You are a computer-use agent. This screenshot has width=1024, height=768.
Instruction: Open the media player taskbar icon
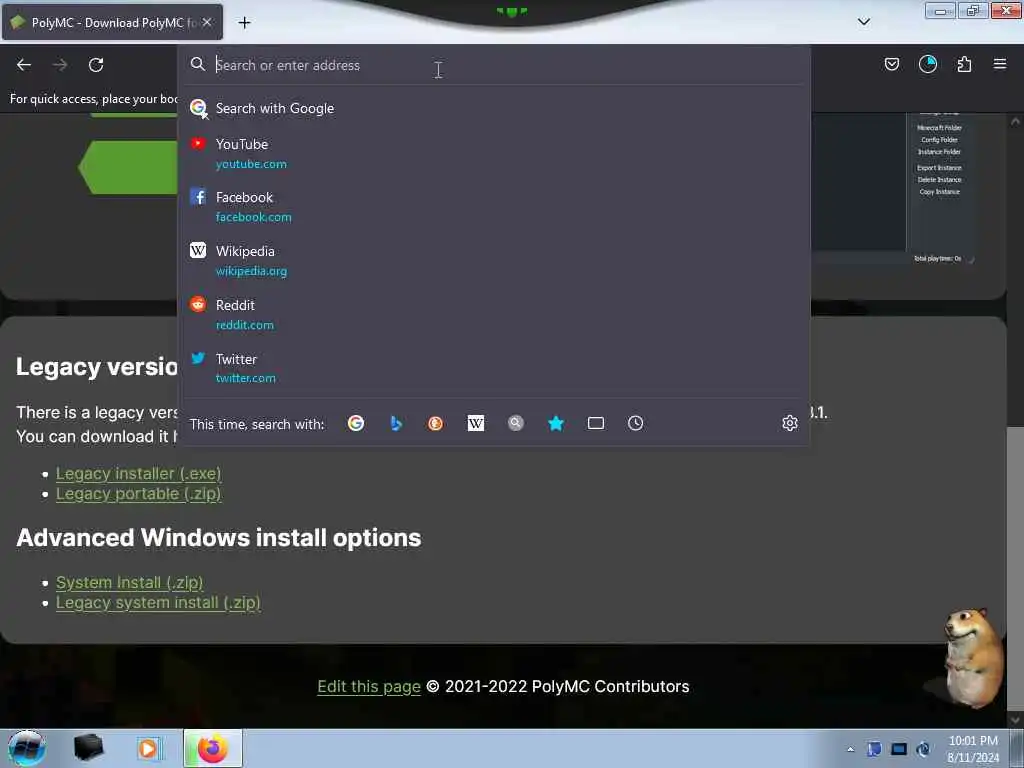point(148,748)
